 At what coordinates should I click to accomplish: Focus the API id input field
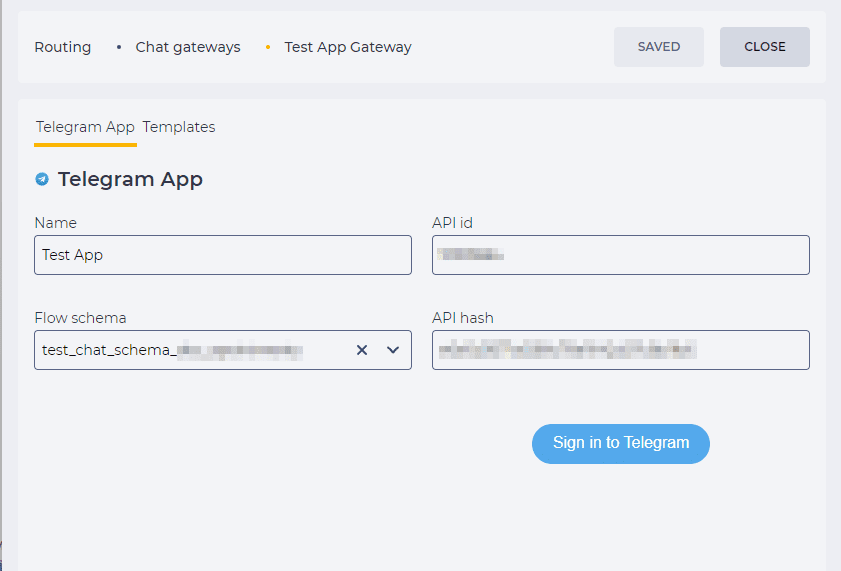[x=621, y=255]
